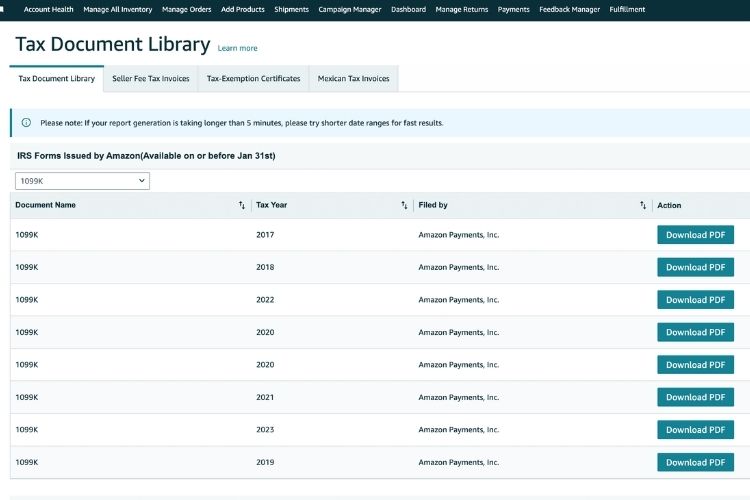Open the Tax-Exemption Certificates tab
The height and width of the screenshot is (500, 750).
[x=253, y=78]
